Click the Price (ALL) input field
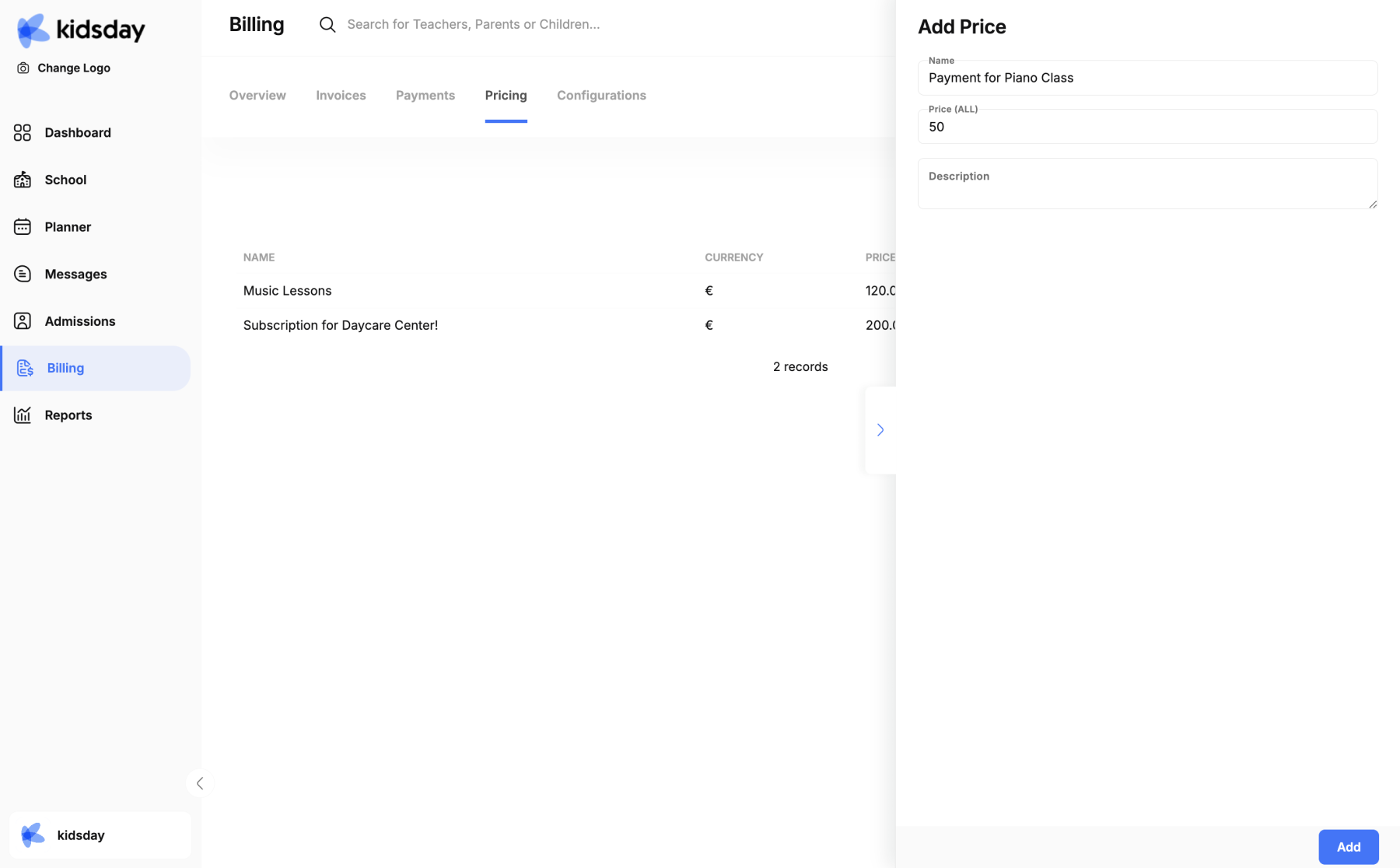1400x868 pixels. point(1147,128)
